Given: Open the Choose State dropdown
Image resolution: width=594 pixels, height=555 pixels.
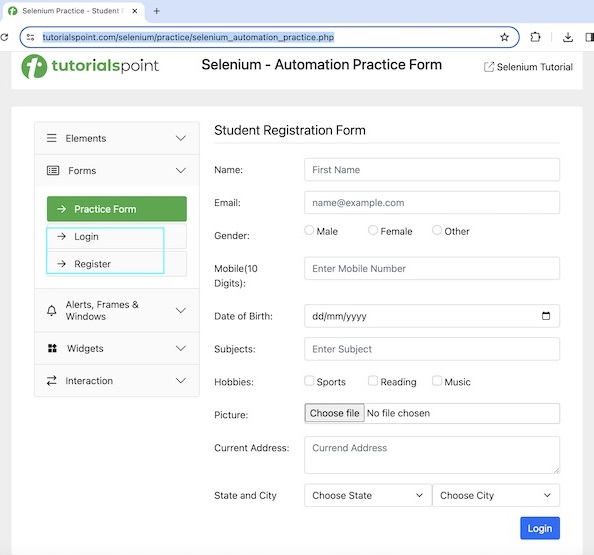Looking at the screenshot, I should (x=368, y=495).
